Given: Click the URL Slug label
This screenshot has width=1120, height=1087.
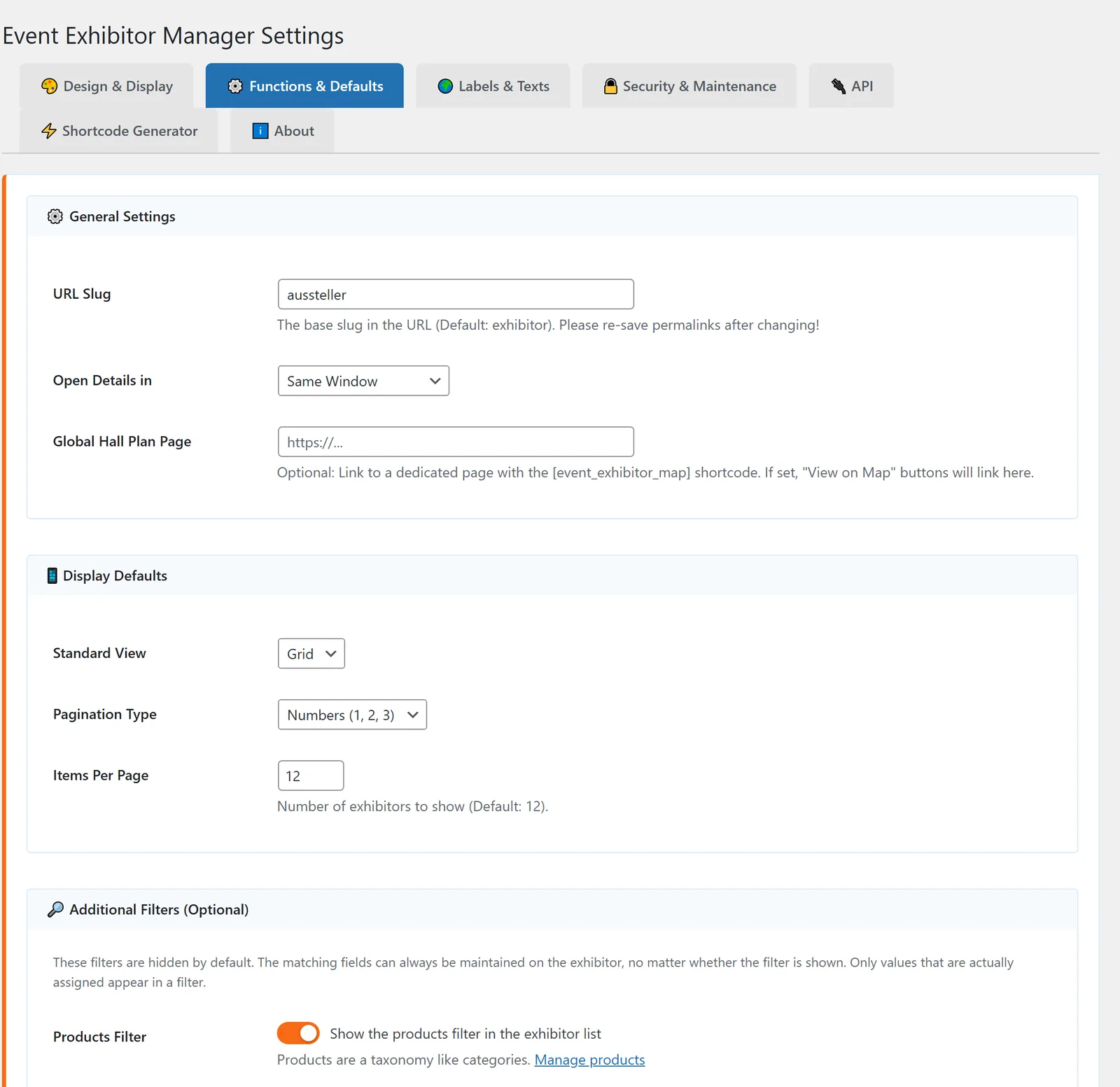Looking at the screenshot, I should click(x=82, y=294).
